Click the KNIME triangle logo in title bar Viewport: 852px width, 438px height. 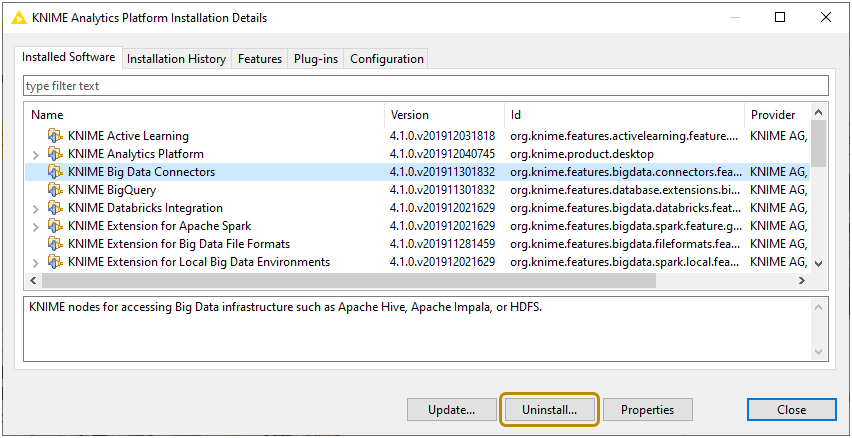(x=19, y=18)
